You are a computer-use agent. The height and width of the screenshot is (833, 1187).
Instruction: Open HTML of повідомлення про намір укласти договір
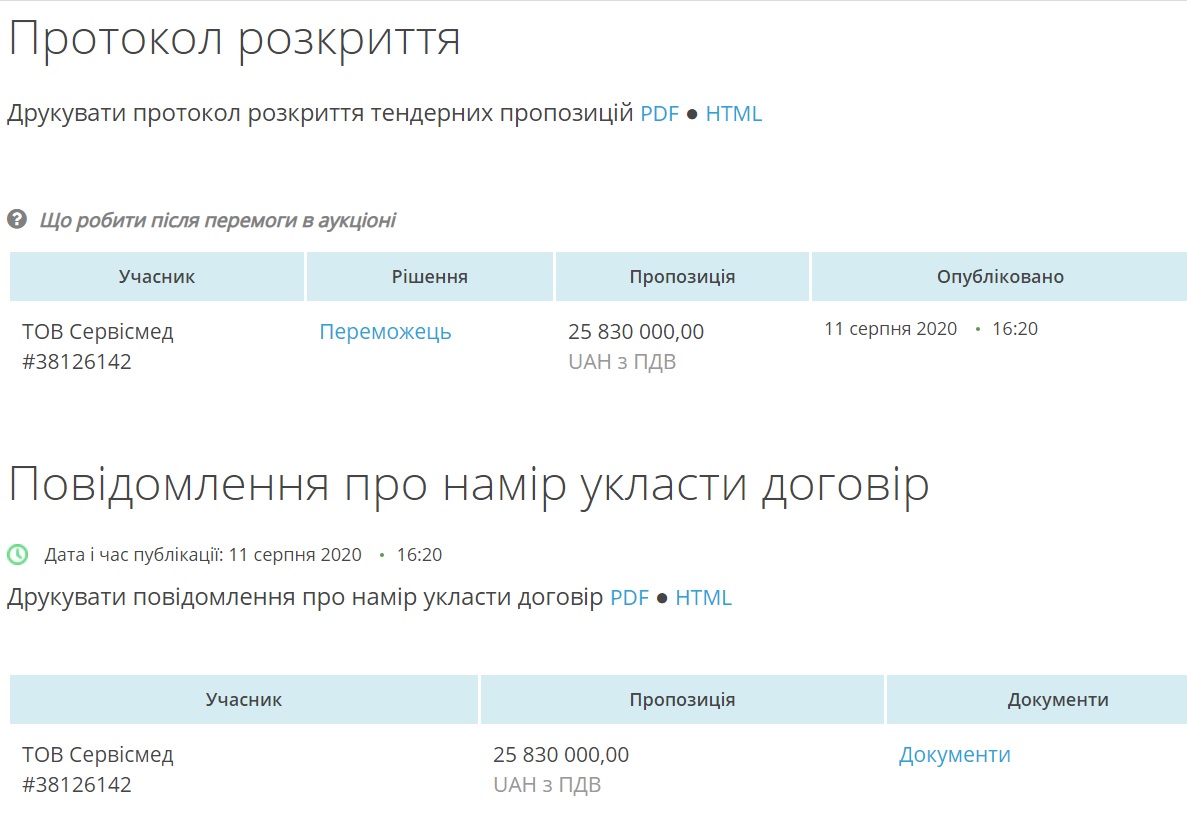coord(703,598)
